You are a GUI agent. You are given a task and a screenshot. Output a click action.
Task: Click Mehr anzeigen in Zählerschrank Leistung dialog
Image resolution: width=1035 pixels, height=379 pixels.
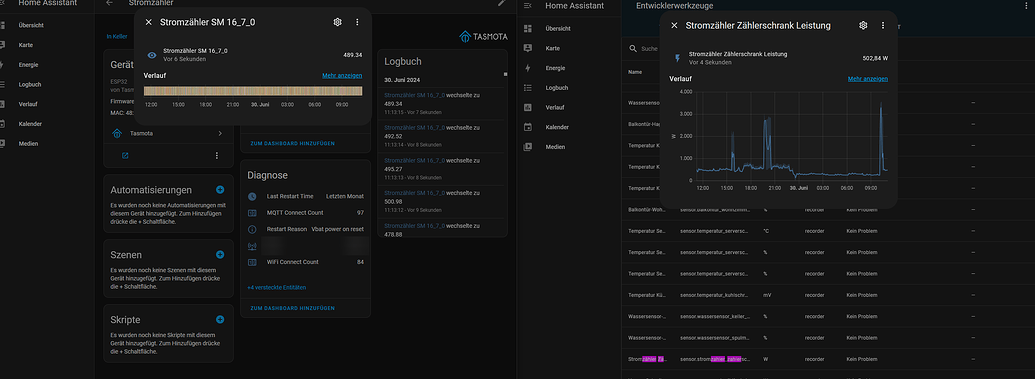coord(867,79)
